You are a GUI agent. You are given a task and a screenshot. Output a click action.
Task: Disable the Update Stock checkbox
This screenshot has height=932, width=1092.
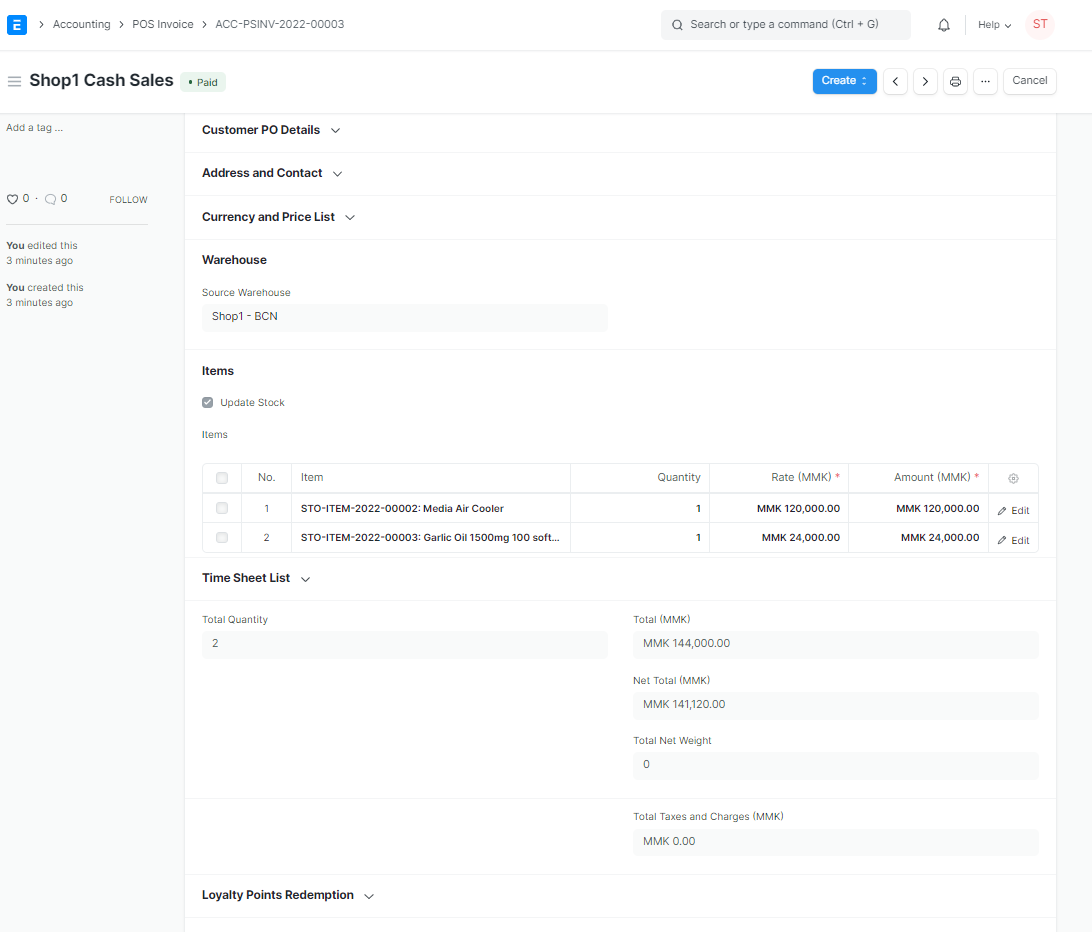pyautogui.click(x=207, y=402)
